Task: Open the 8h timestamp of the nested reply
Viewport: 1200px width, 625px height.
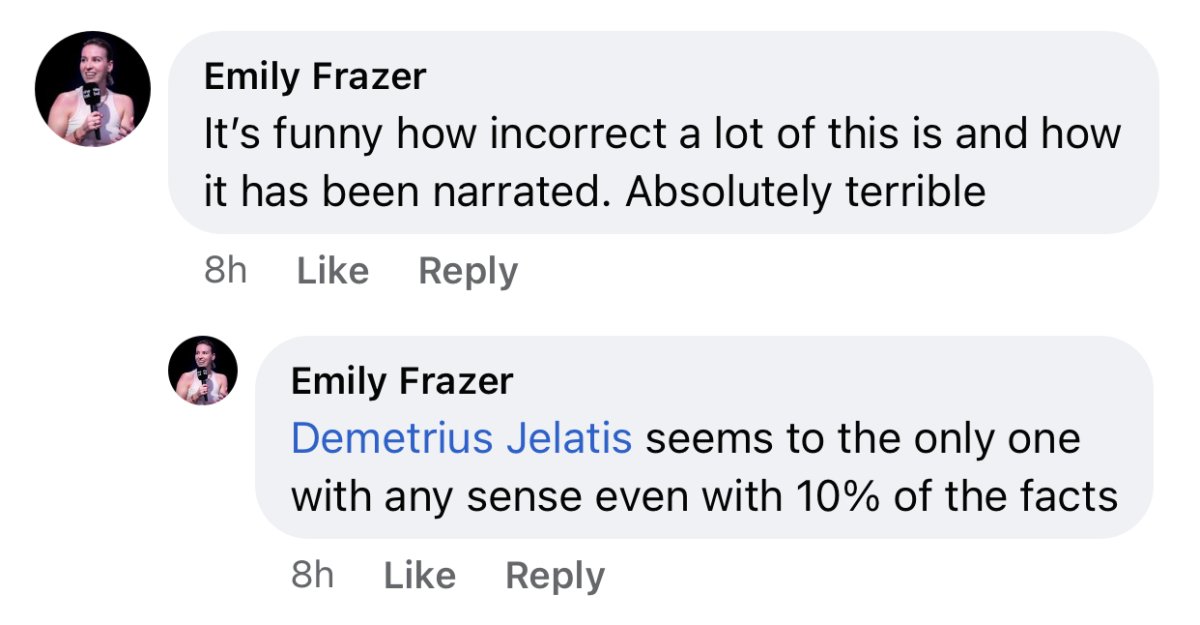Action: click(312, 575)
